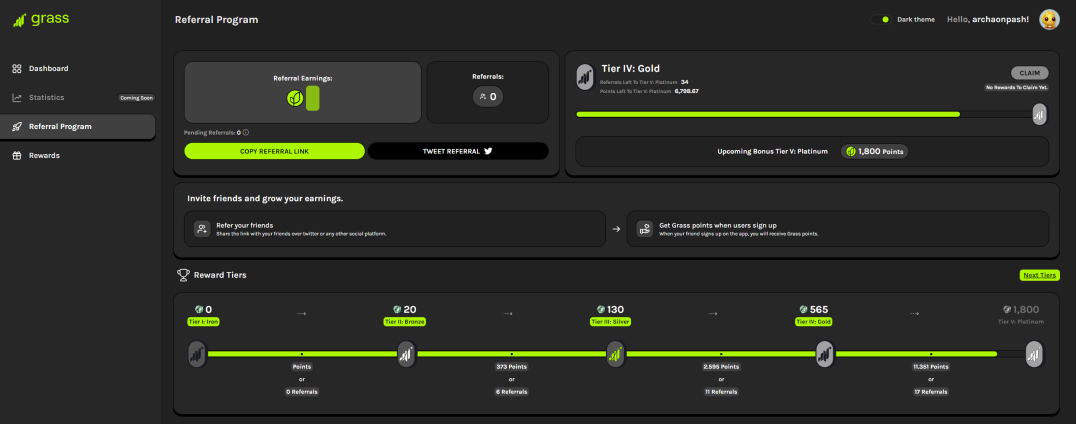
Task: Click the Reward Tiers trophy icon
Action: coord(183,275)
